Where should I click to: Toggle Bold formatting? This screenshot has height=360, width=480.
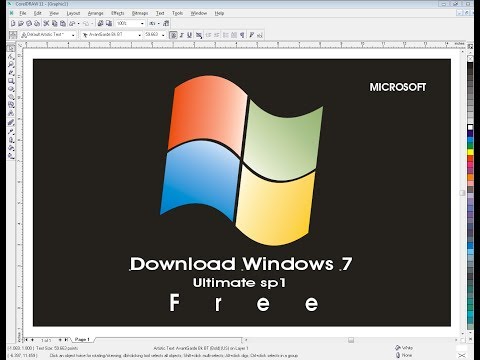(173, 35)
